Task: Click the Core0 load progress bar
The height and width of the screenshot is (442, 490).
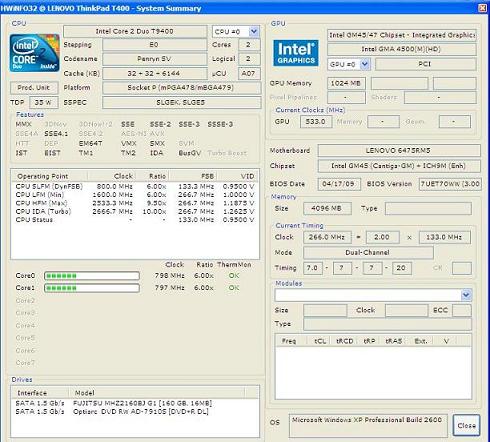Action: 92,276
